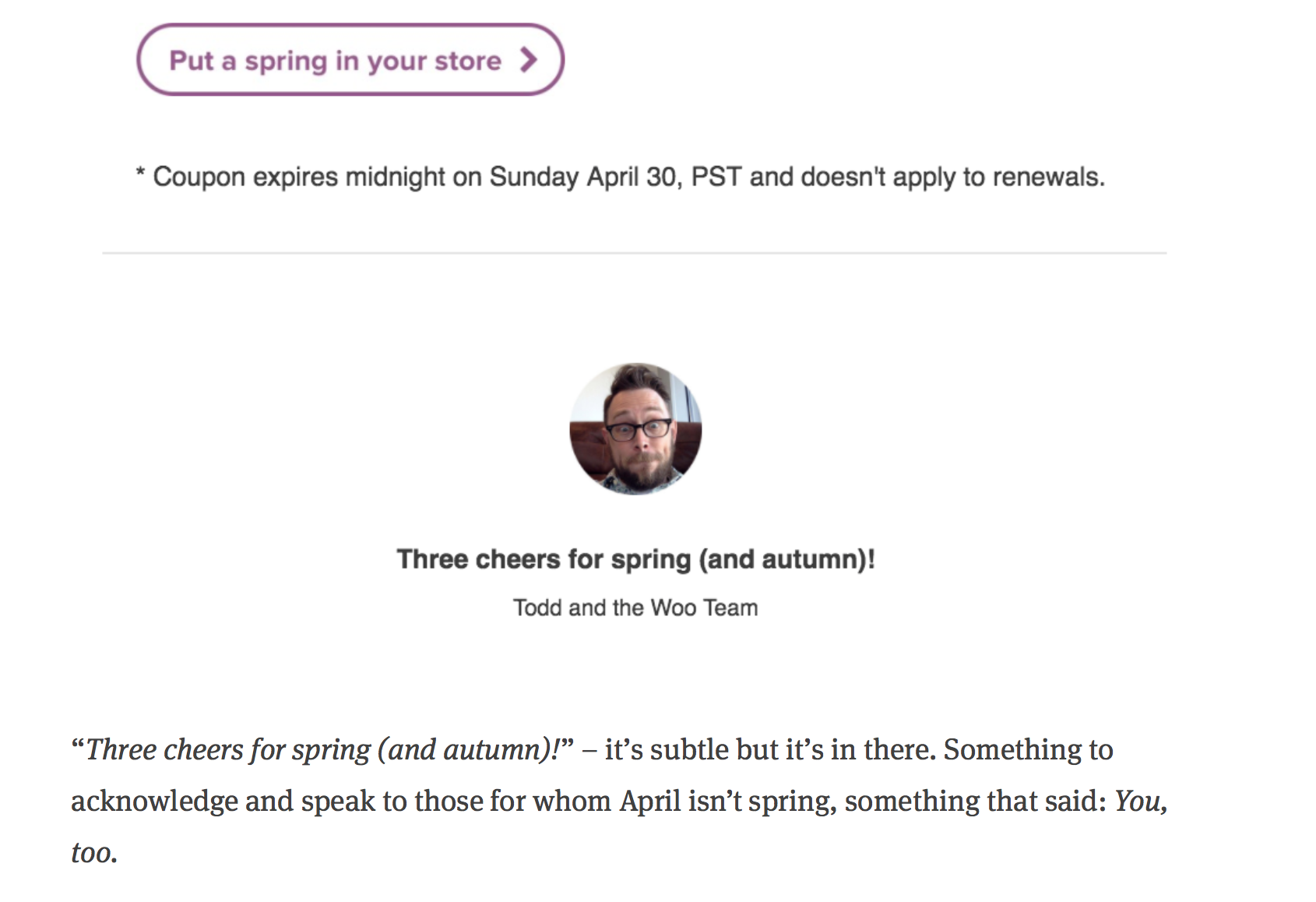Click the word 'renewals' in the disclaimer

coord(1047,177)
